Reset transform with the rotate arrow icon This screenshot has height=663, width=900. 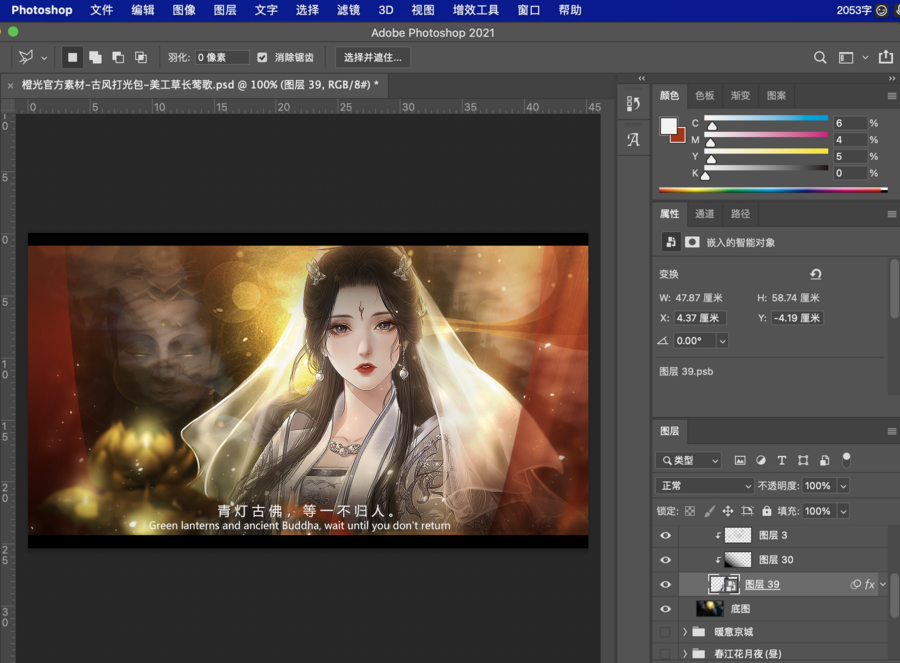tap(816, 274)
